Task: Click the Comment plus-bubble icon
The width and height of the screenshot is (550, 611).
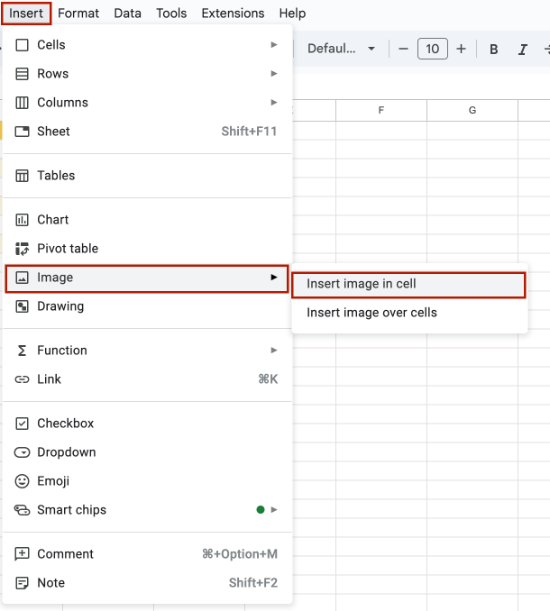Action: click(22, 554)
